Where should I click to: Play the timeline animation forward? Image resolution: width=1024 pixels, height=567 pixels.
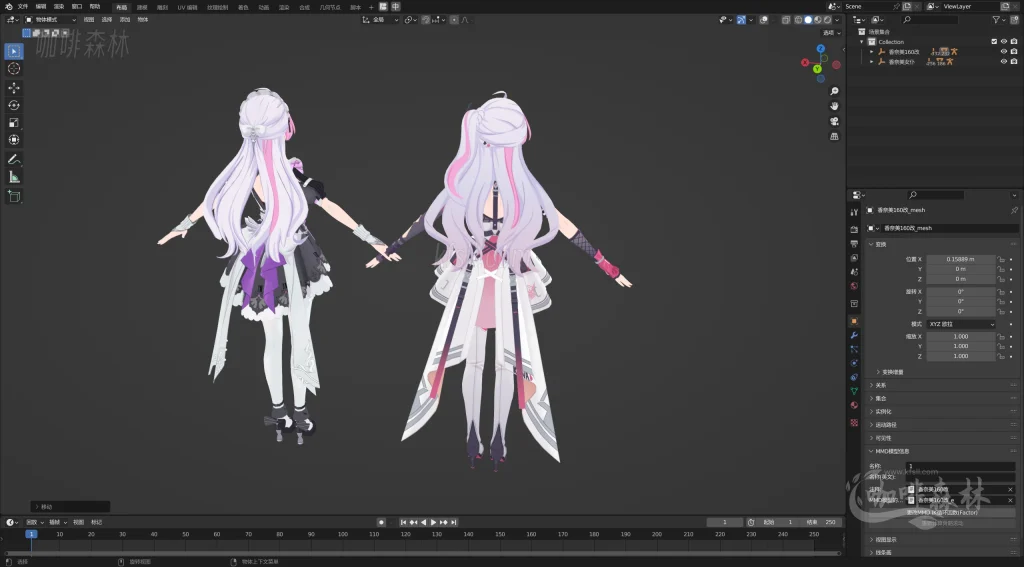(x=433, y=522)
